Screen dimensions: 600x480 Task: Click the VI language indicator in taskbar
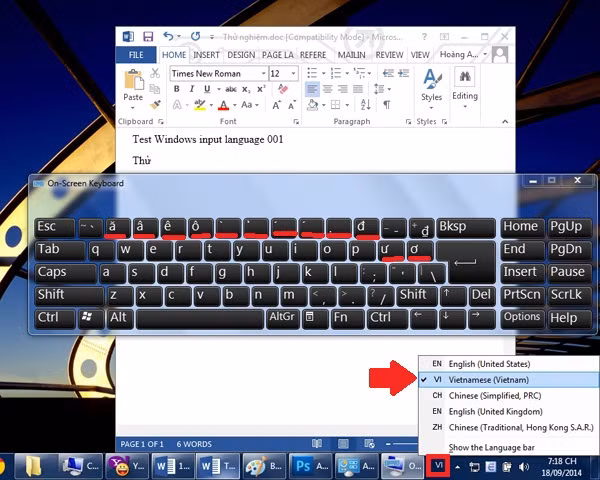438,466
